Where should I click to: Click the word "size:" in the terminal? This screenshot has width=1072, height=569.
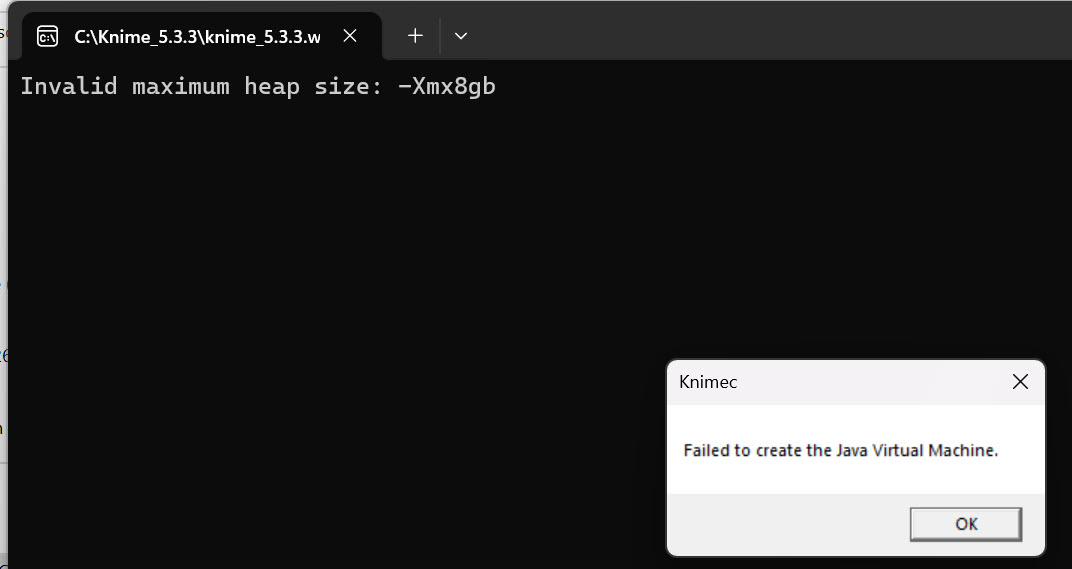pos(349,87)
